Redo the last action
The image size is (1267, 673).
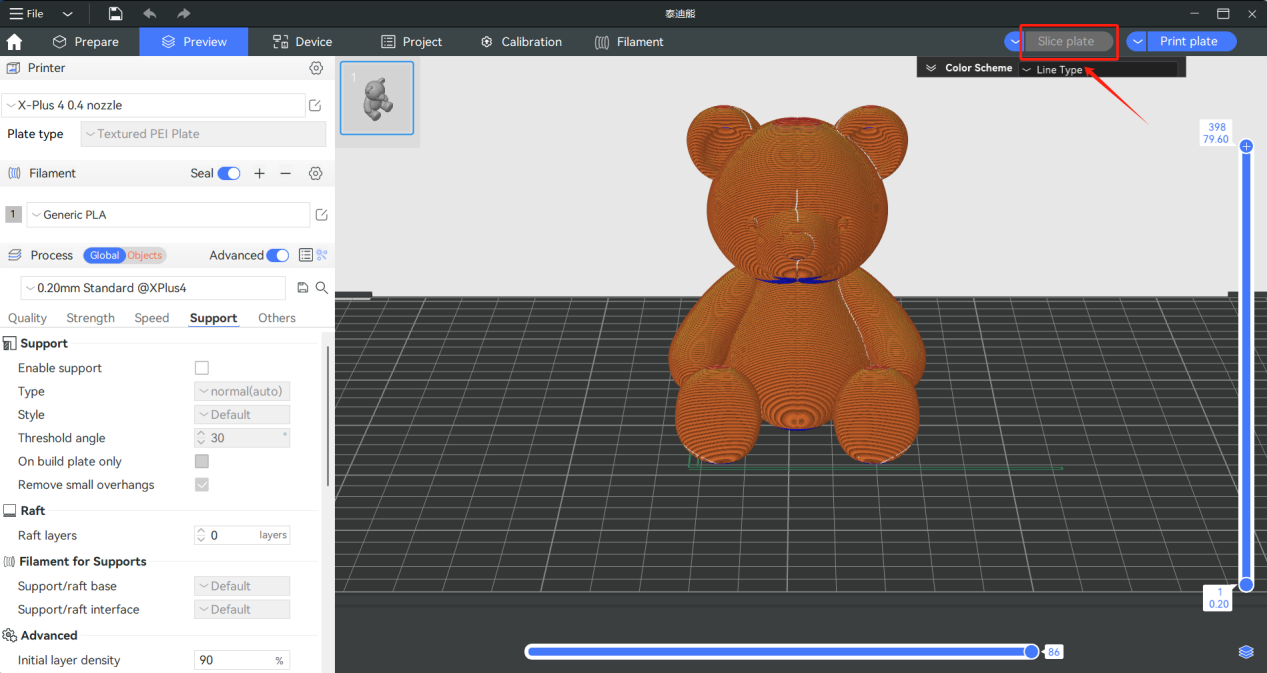pyautogui.click(x=183, y=14)
